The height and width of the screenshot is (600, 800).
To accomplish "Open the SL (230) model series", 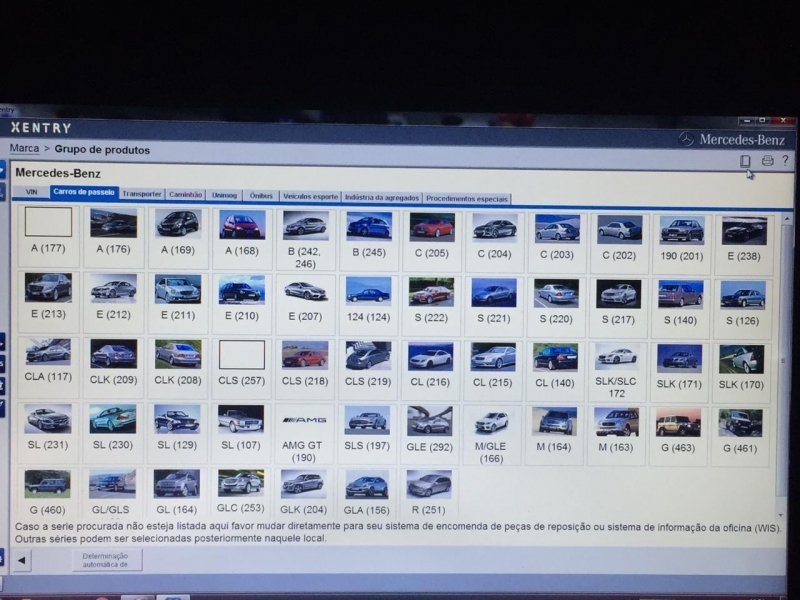I will [x=113, y=432].
